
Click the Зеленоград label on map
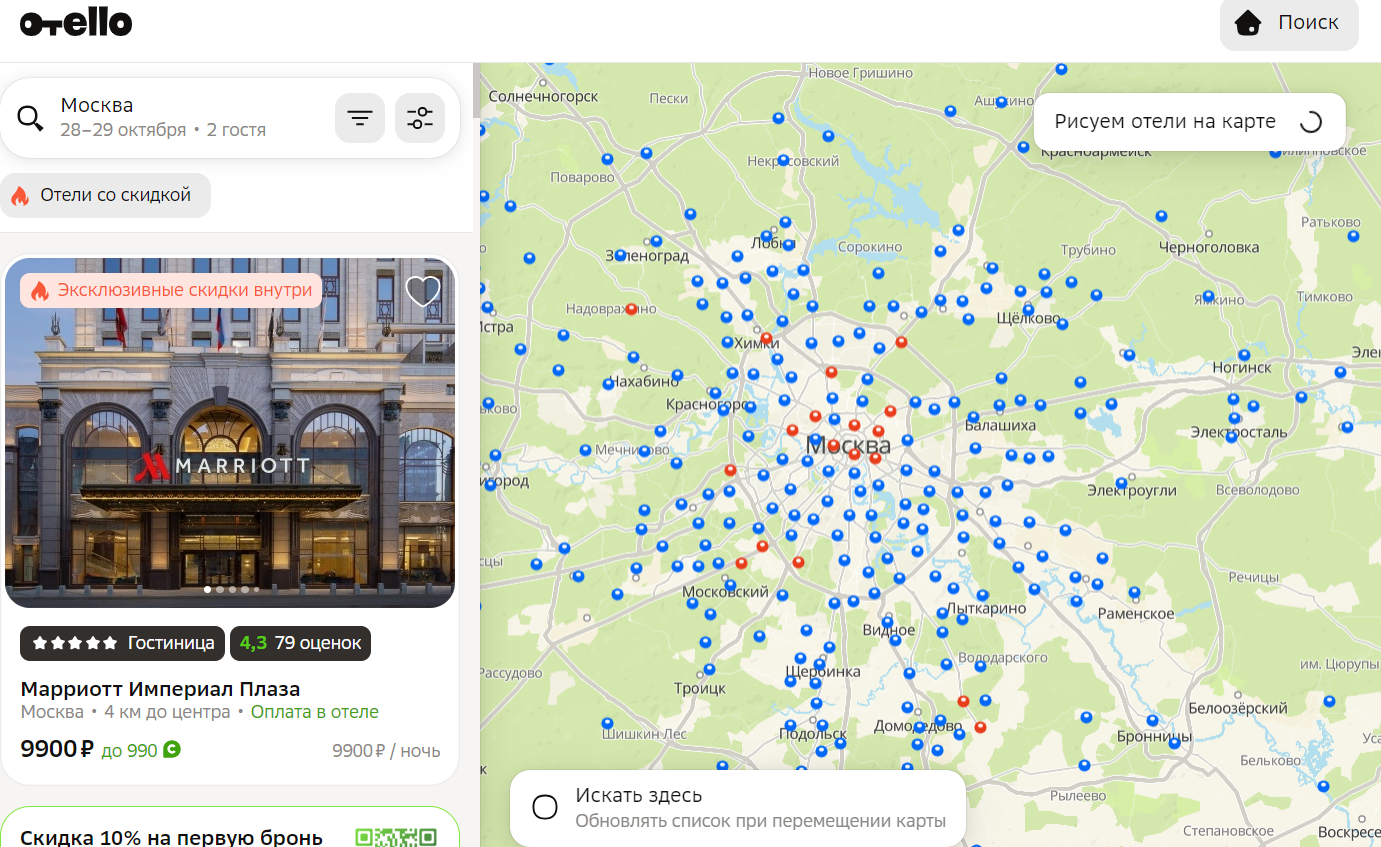pyautogui.click(x=648, y=256)
